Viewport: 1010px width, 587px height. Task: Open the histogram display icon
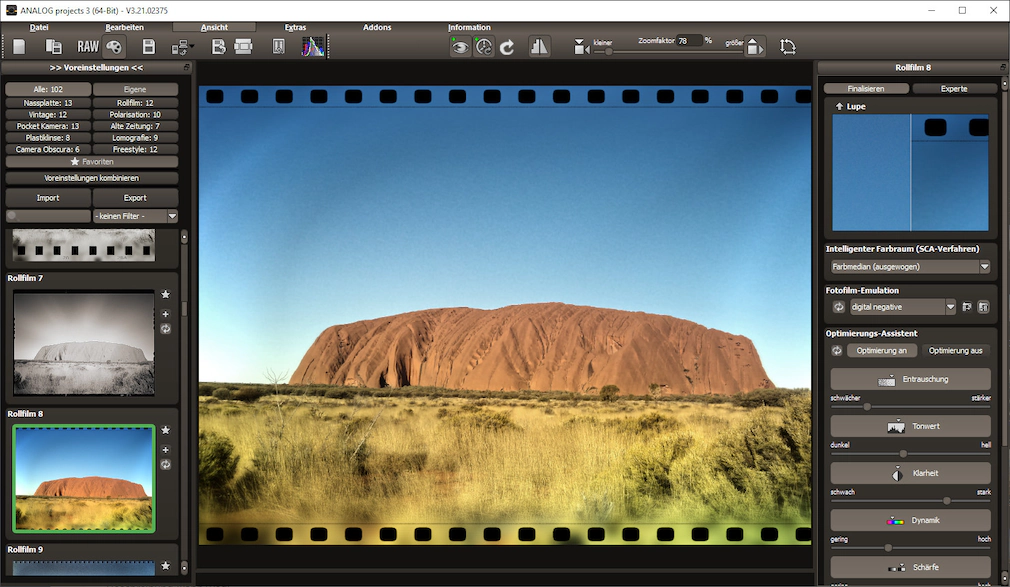(313, 47)
